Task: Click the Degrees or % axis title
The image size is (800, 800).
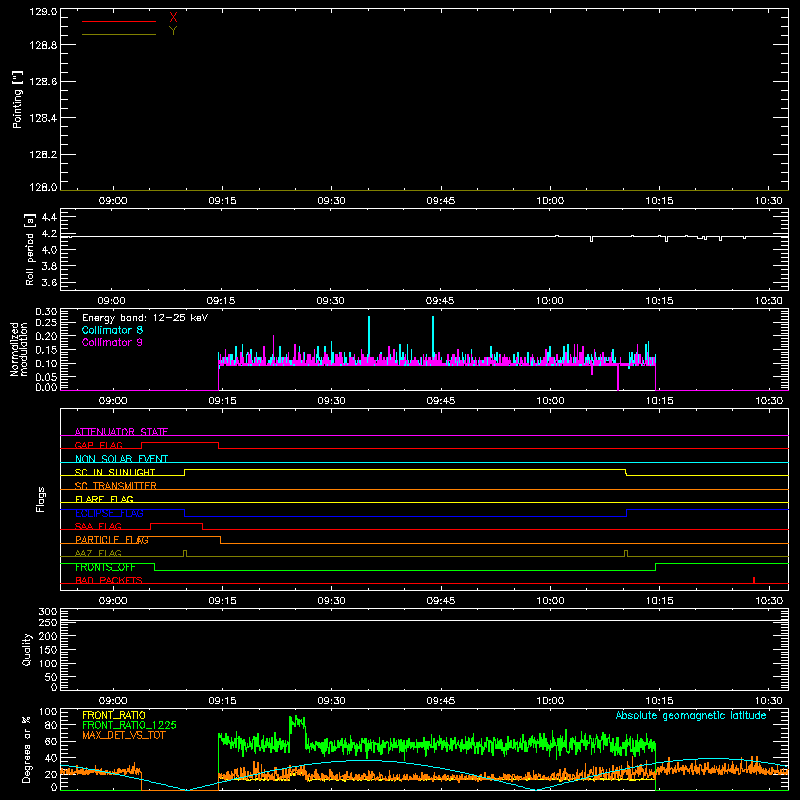Action: coord(26,750)
